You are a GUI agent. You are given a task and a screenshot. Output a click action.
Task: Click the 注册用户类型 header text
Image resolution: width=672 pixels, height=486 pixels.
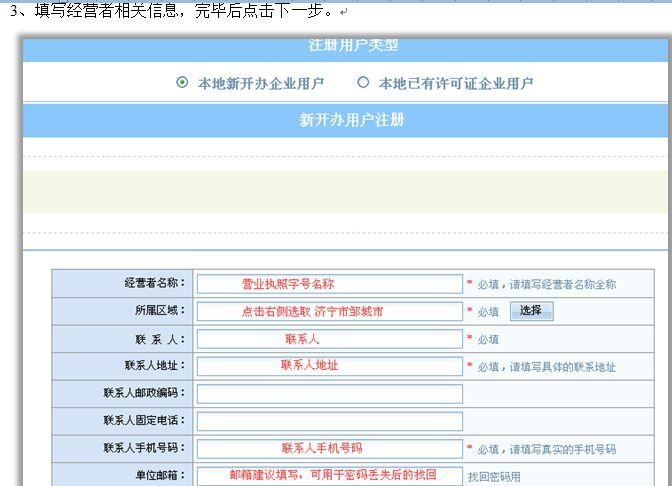353,45
